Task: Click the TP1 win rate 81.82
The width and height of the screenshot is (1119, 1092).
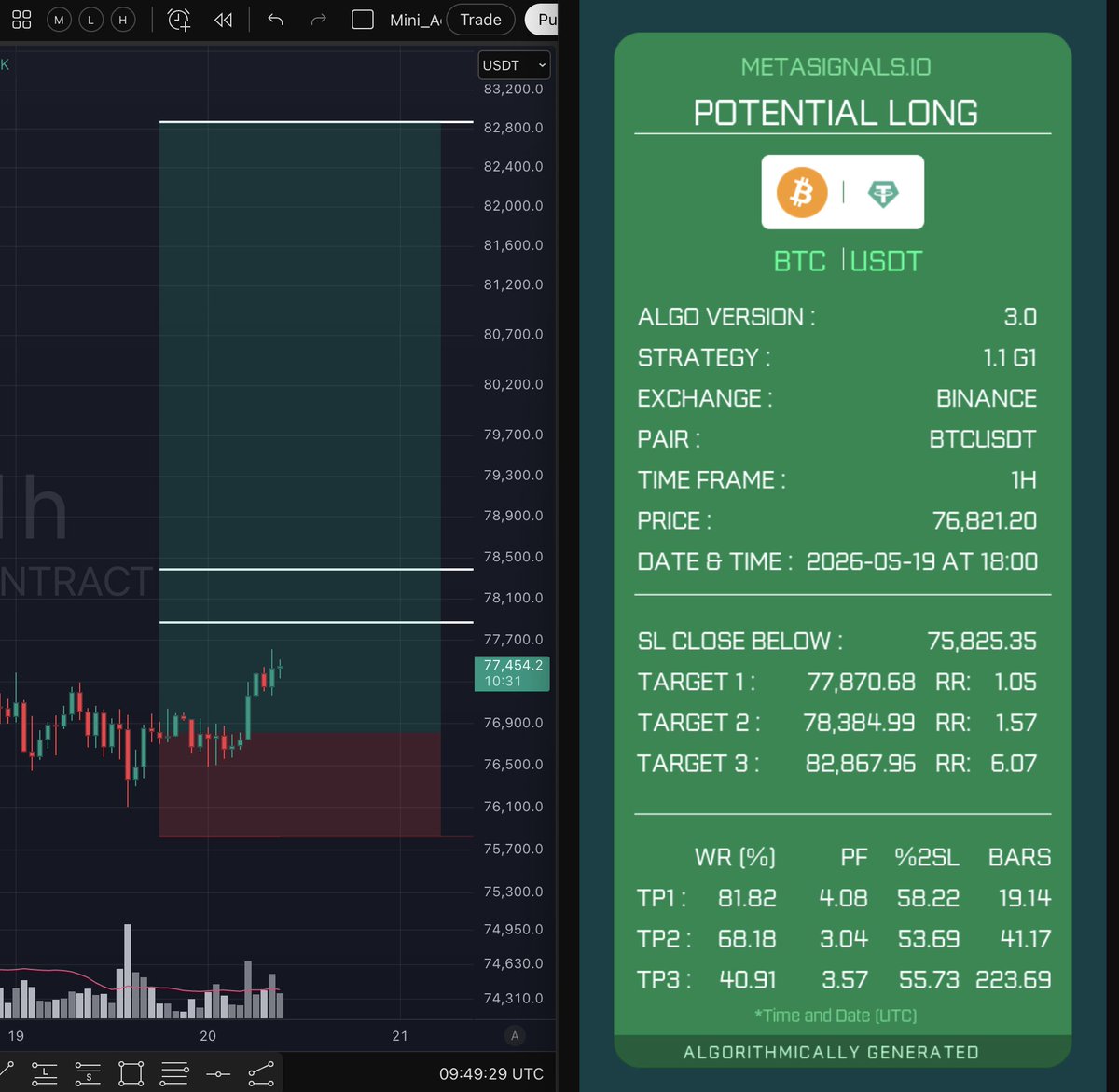Action: (x=747, y=898)
